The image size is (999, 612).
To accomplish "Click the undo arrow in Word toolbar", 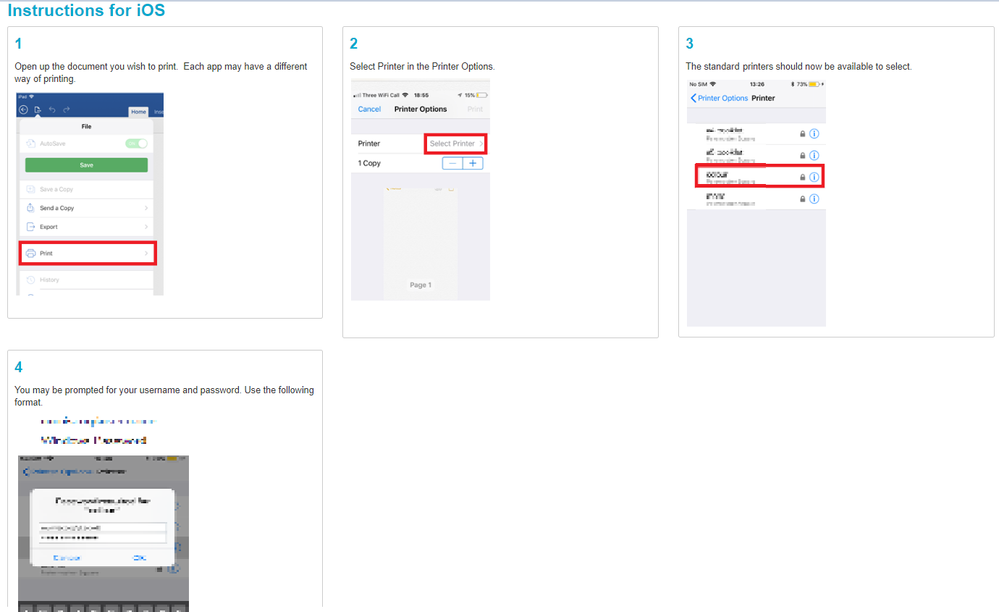I will pos(52,110).
